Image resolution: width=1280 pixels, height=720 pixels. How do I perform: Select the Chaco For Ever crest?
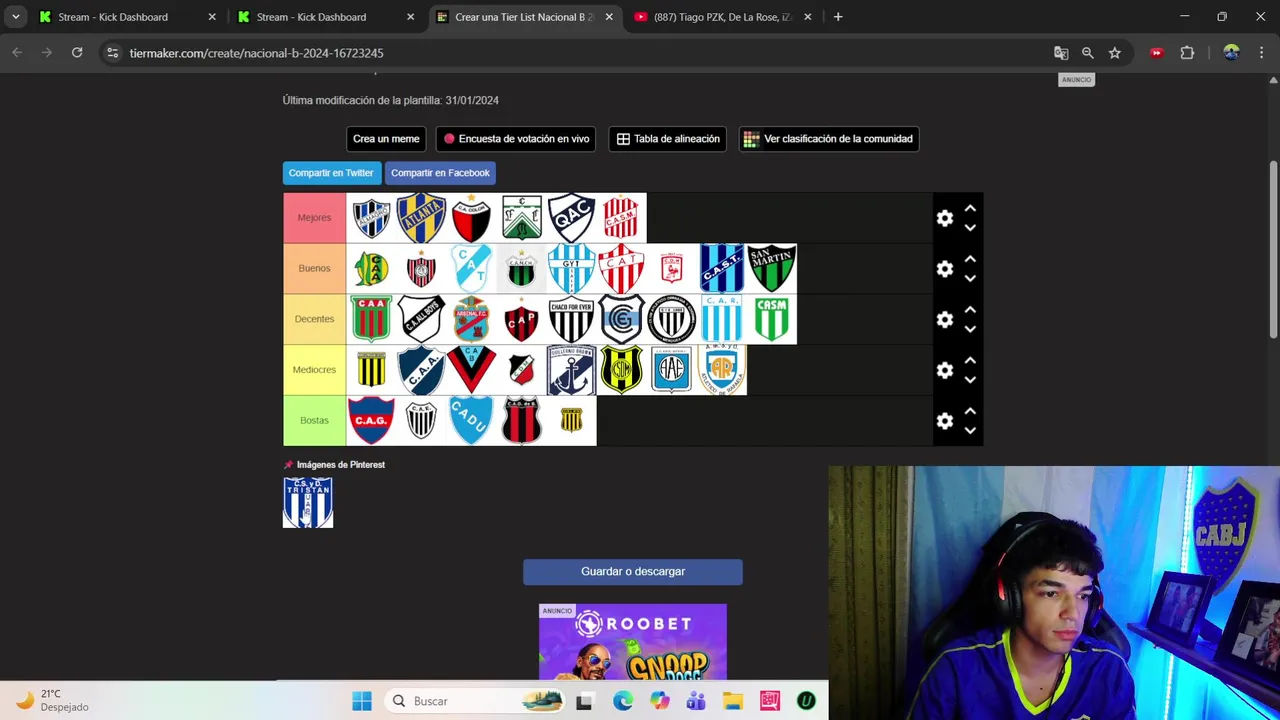click(571, 319)
